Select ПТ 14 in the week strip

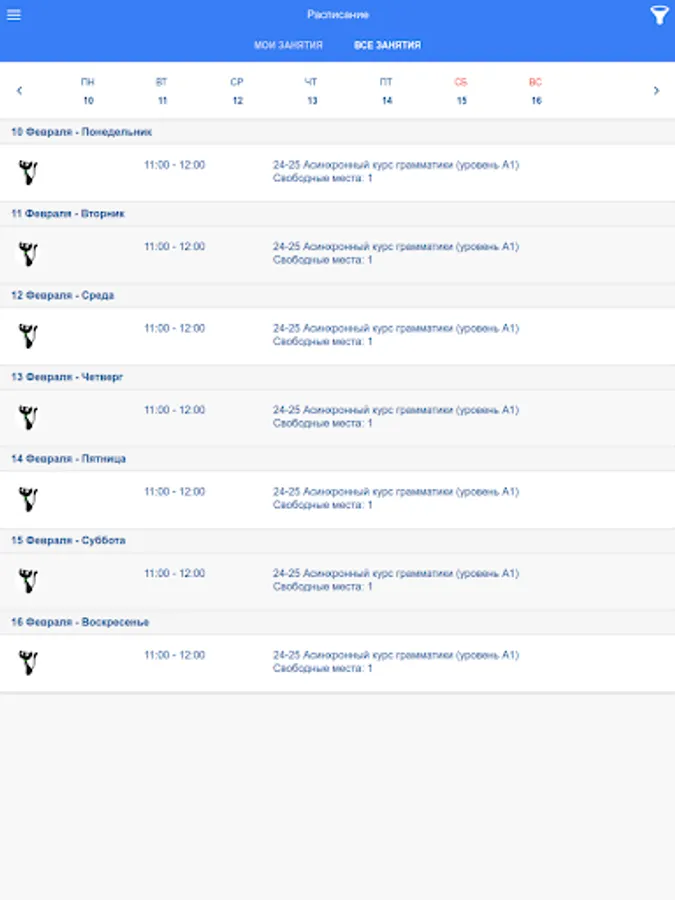pos(386,91)
